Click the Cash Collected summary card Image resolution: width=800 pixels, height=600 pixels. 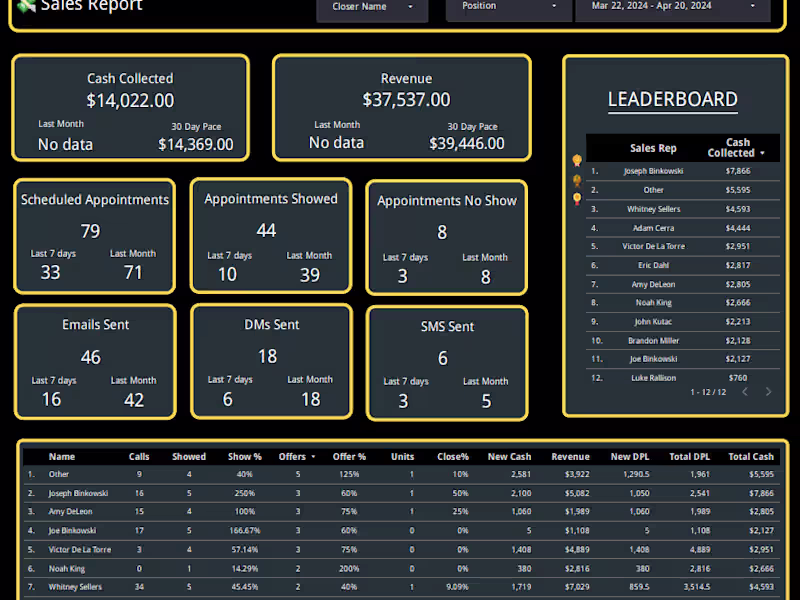point(130,107)
